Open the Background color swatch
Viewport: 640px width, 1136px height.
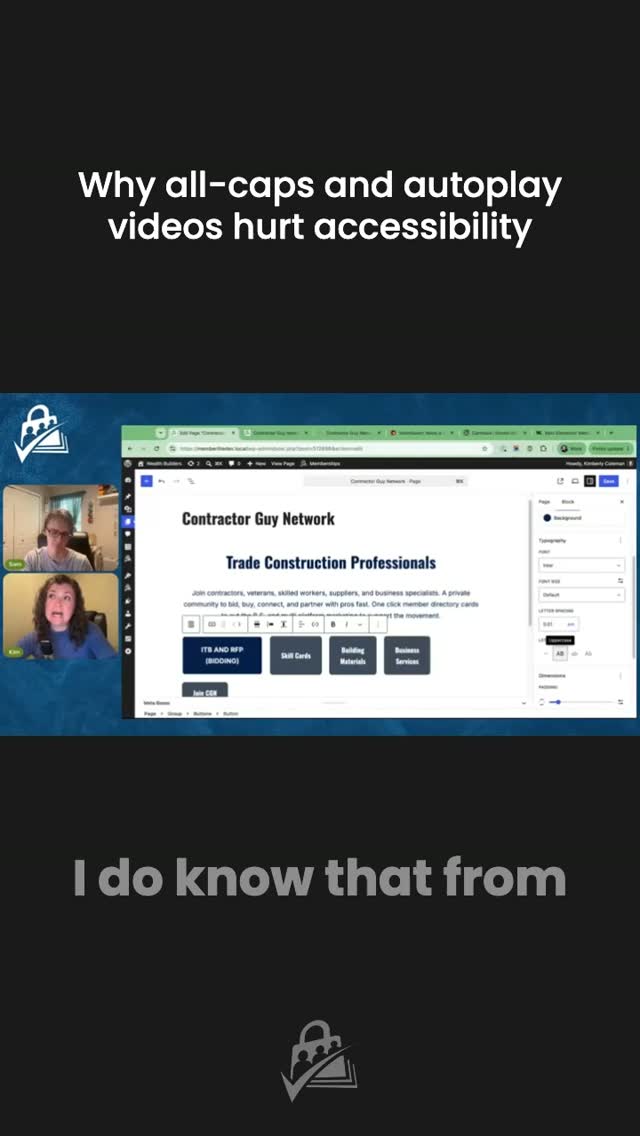pos(547,518)
